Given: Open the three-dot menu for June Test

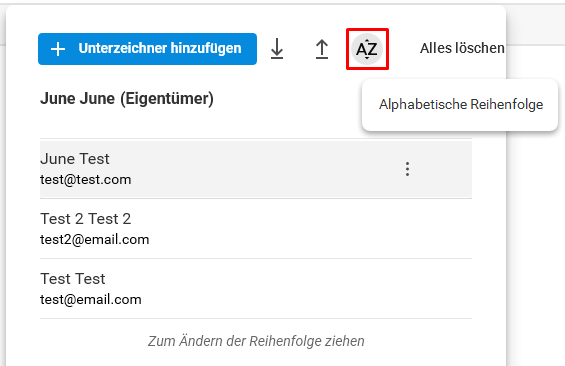Looking at the screenshot, I should pyautogui.click(x=407, y=169).
